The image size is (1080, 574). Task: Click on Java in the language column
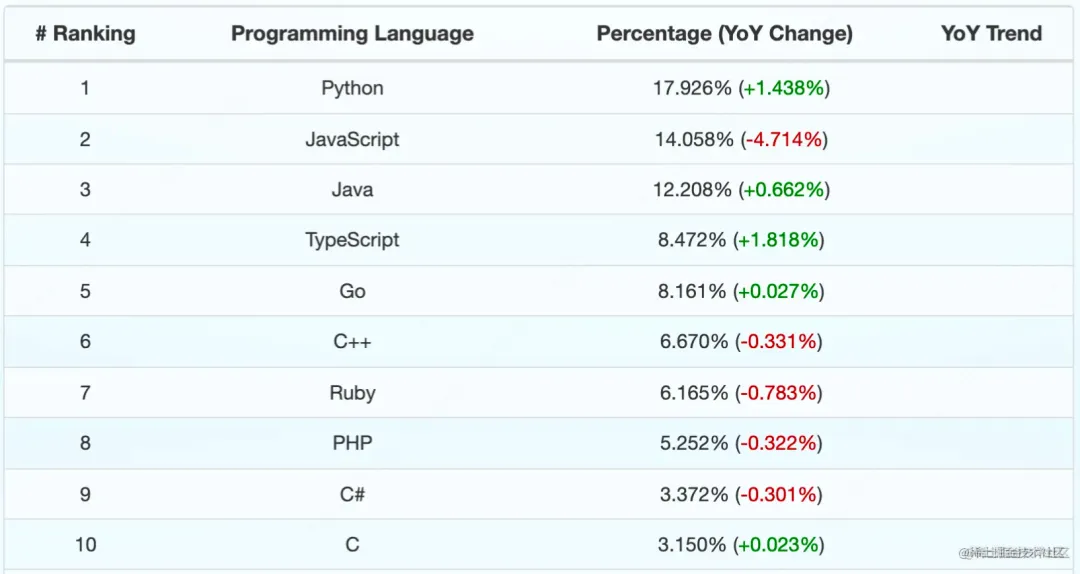click(x=352, y=190)
